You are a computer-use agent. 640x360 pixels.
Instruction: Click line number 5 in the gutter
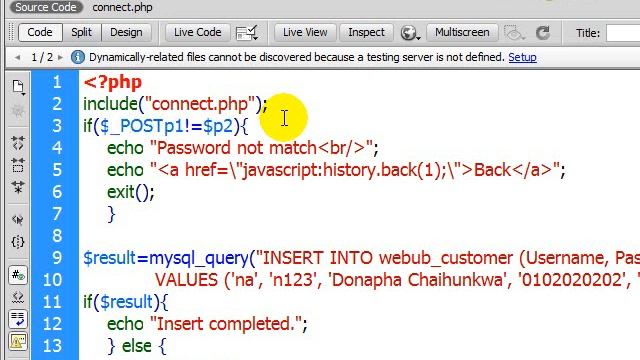point(57,170)
